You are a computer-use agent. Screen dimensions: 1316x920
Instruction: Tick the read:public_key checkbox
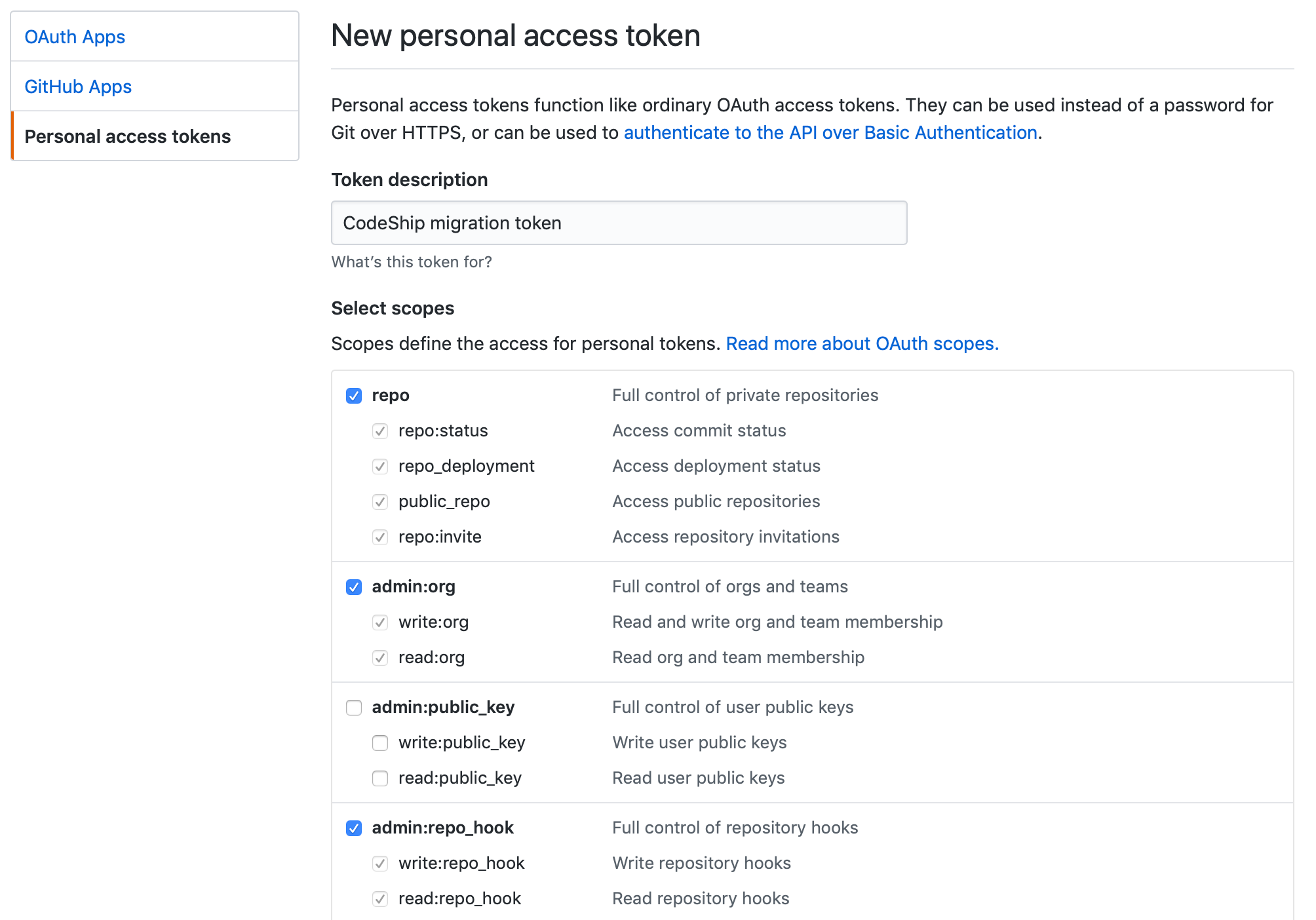pyautogui.click(x=380, y=778)
